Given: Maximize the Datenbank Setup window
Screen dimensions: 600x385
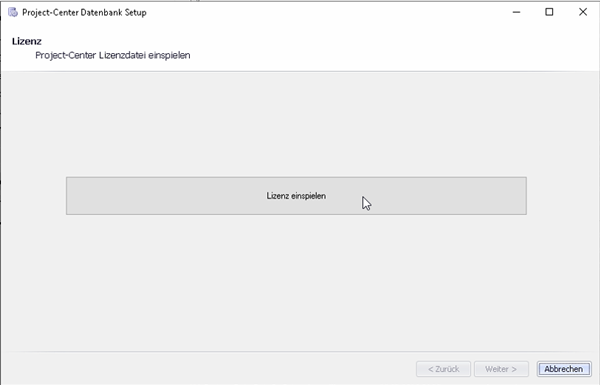Looking at the screenshot, I should (549, 12).
